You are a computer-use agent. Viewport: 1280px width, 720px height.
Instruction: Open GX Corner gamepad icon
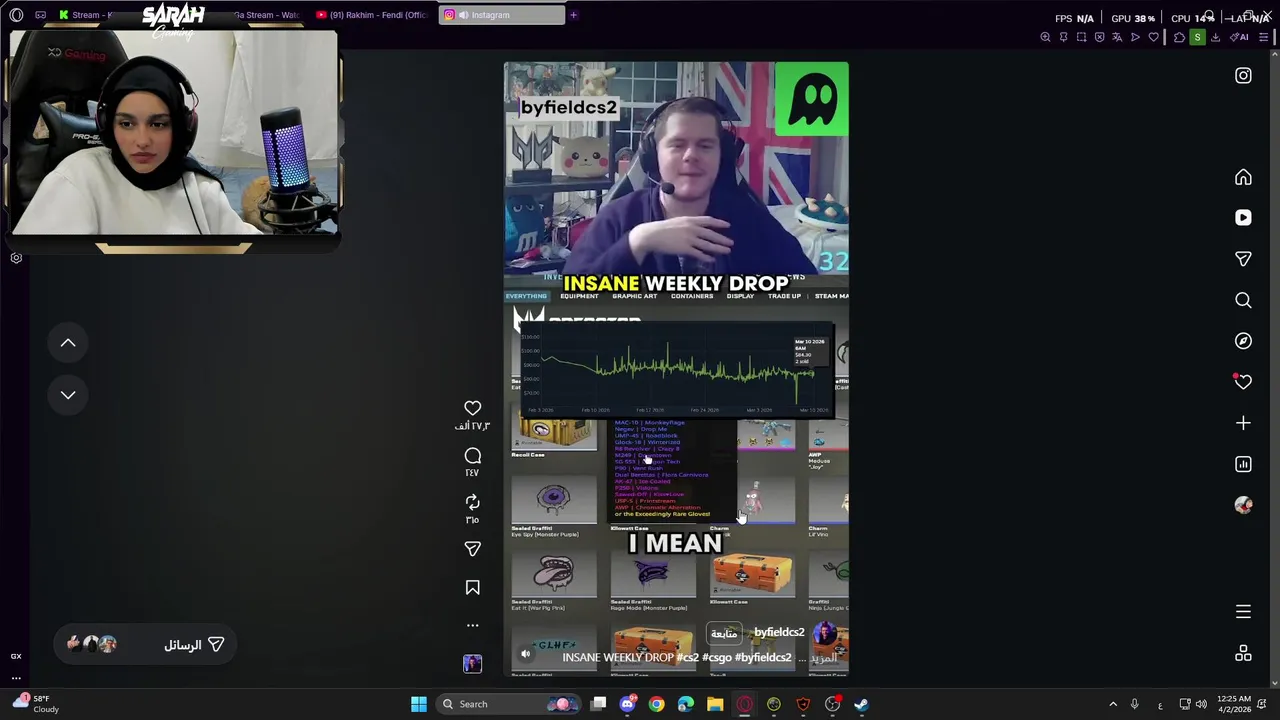tap(41, 15)
